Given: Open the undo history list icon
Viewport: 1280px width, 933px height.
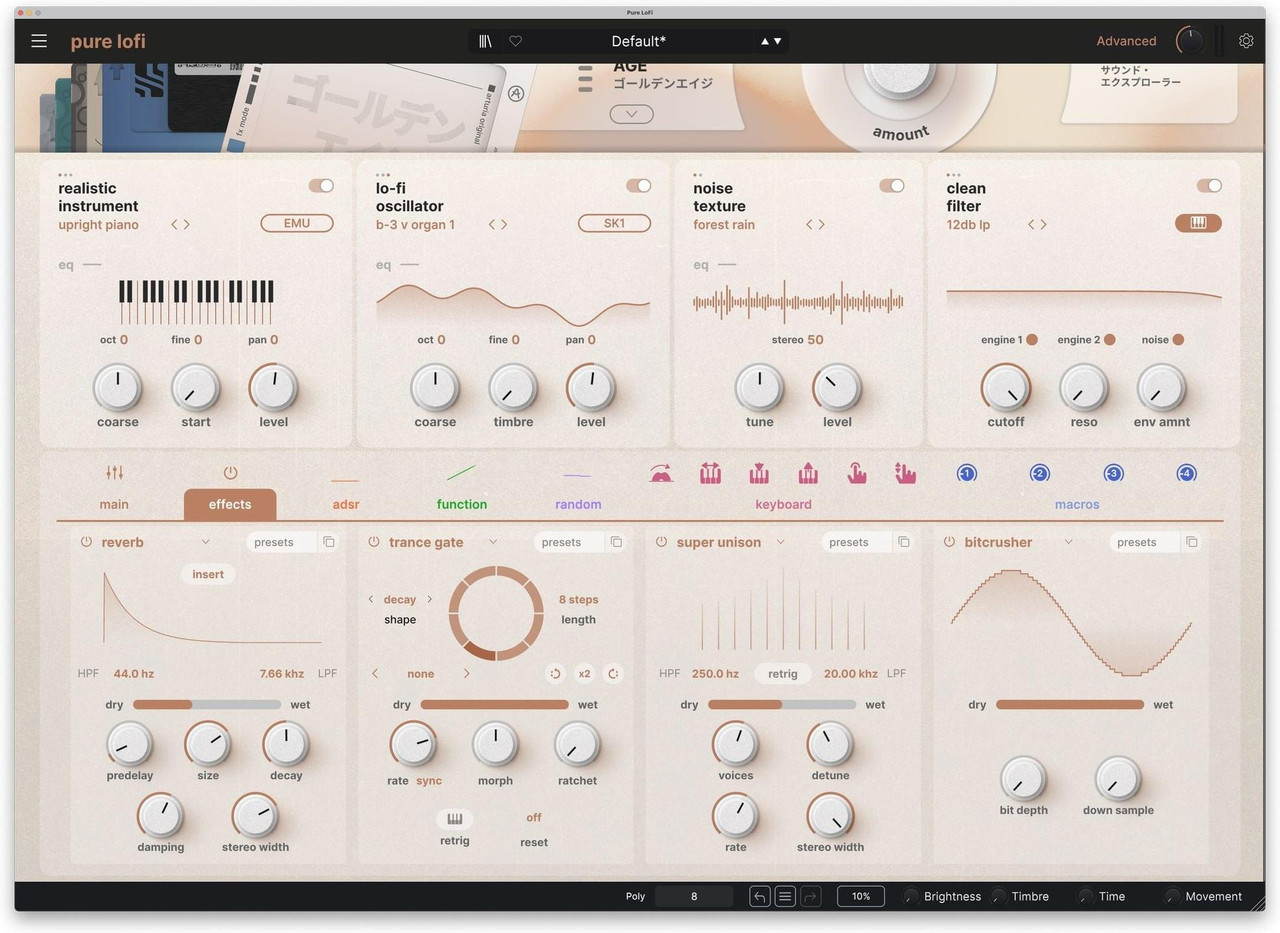Looking at the screenshot, I should (785, 896).
